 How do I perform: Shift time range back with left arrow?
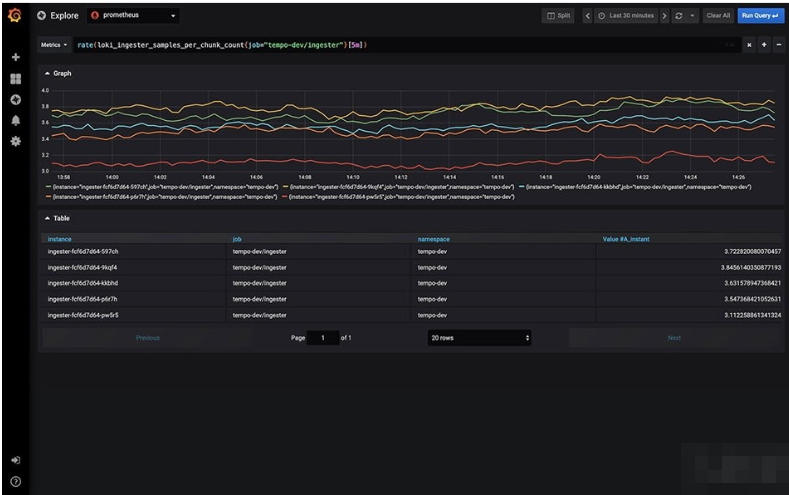click(x=587, y=16)
